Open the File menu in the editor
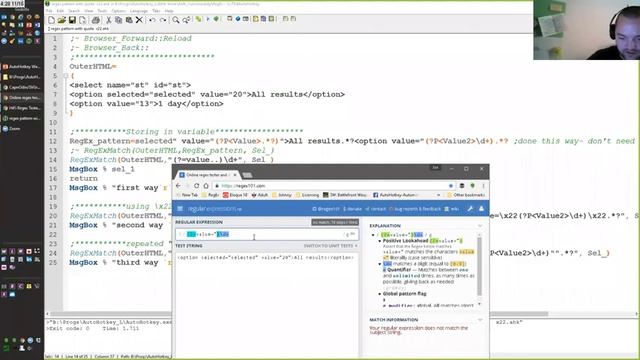640x360 pixels. click(49, 11)
